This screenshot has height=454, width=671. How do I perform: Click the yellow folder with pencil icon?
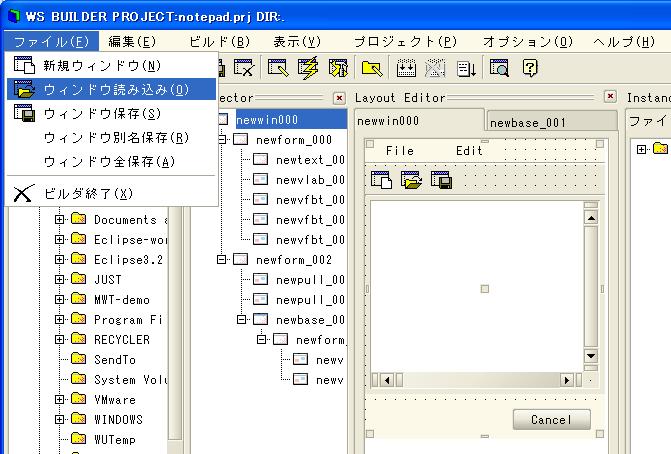(371, 68)
